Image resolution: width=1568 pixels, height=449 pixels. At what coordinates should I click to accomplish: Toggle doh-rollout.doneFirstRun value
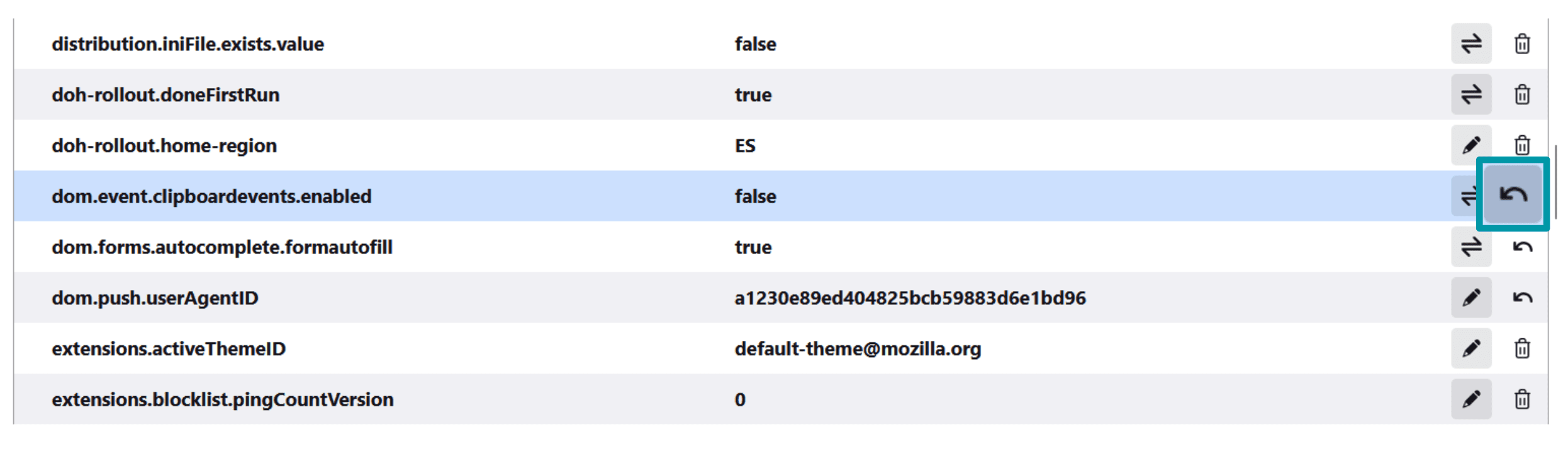coord(1471,95)
